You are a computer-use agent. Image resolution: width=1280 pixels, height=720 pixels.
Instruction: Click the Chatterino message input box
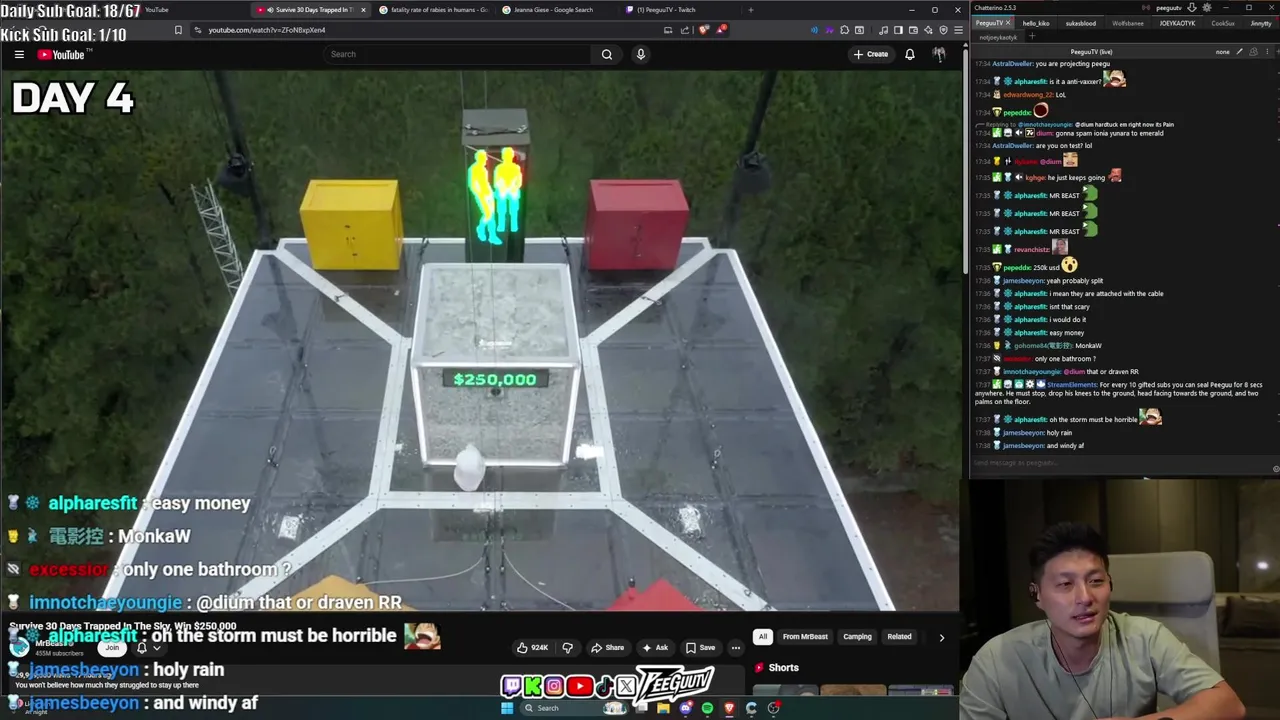1120,463
